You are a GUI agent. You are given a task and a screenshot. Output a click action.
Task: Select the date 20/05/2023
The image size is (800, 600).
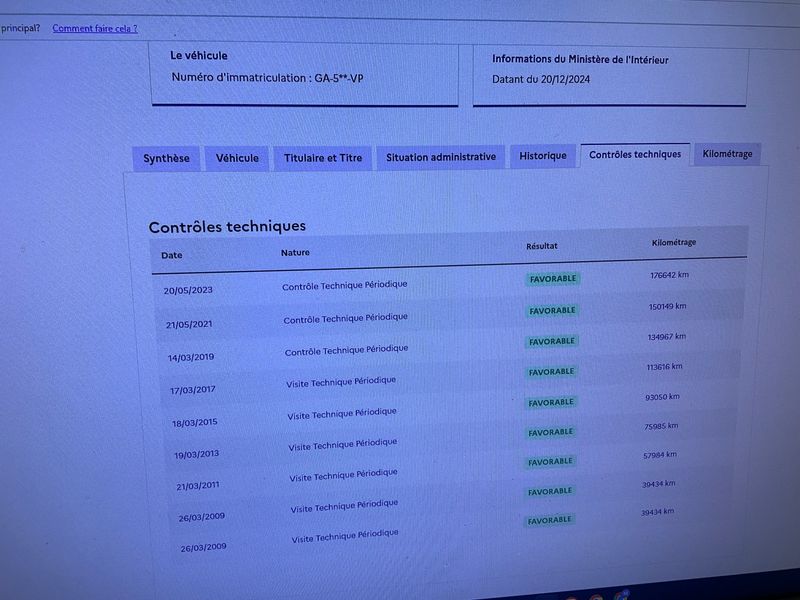click(188, 290)
